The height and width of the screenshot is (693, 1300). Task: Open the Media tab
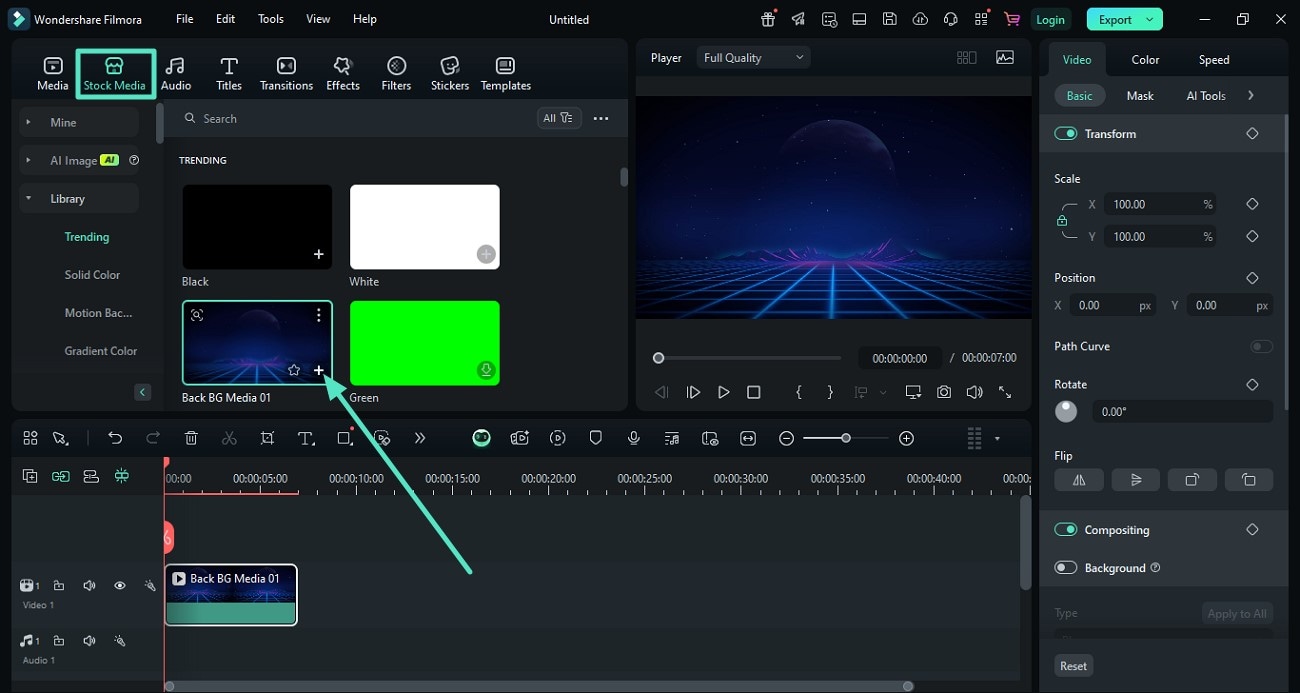click(53, 74)
